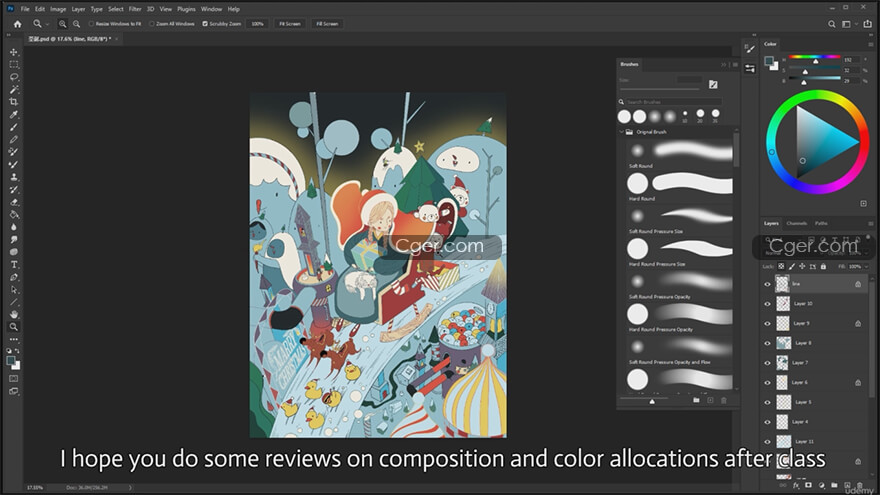Click the Fill Screen button
The height and width of the screenshot is (495, 880).
(327, 24)
